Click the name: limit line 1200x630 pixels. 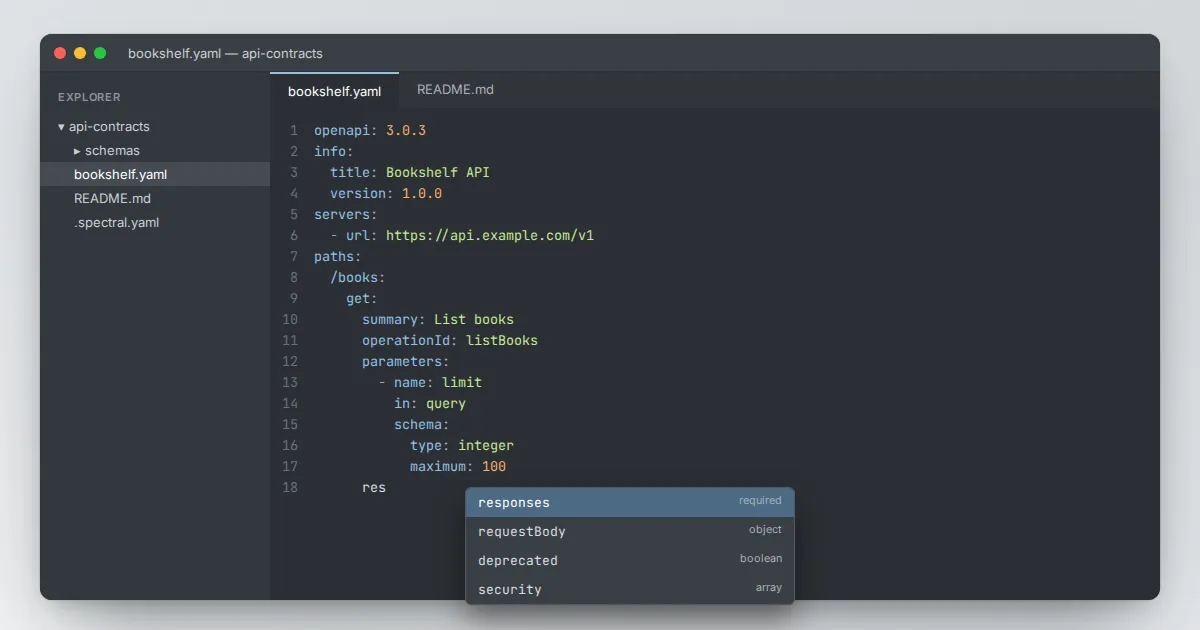click(x=438, y=382)
